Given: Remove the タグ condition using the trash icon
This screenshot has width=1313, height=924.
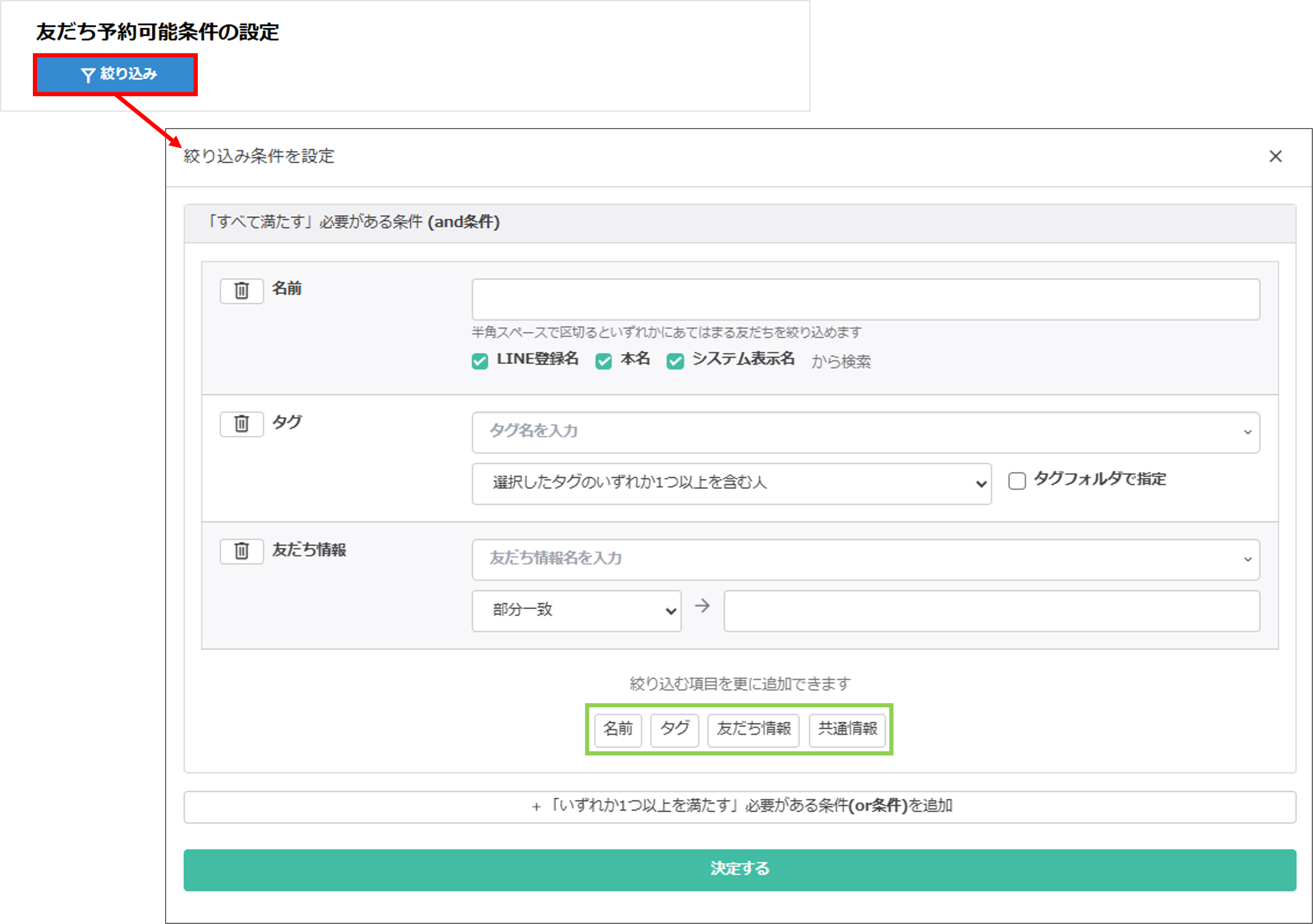Looking at the screenshot, I should tap(241, 424).
